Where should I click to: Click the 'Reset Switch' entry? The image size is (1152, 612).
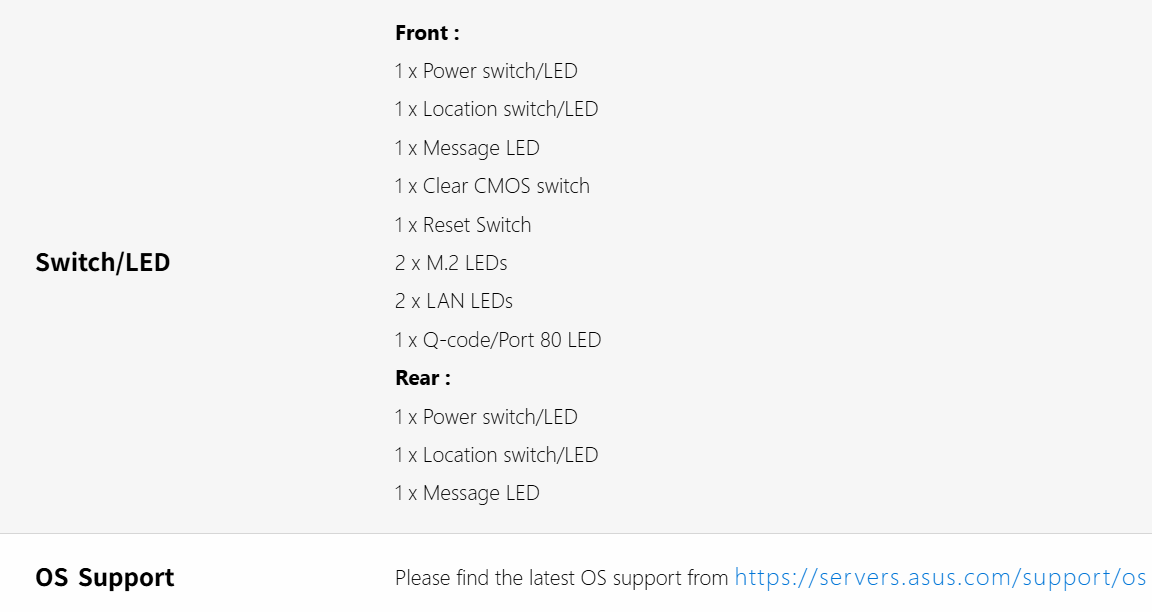(x=477, y=225)
